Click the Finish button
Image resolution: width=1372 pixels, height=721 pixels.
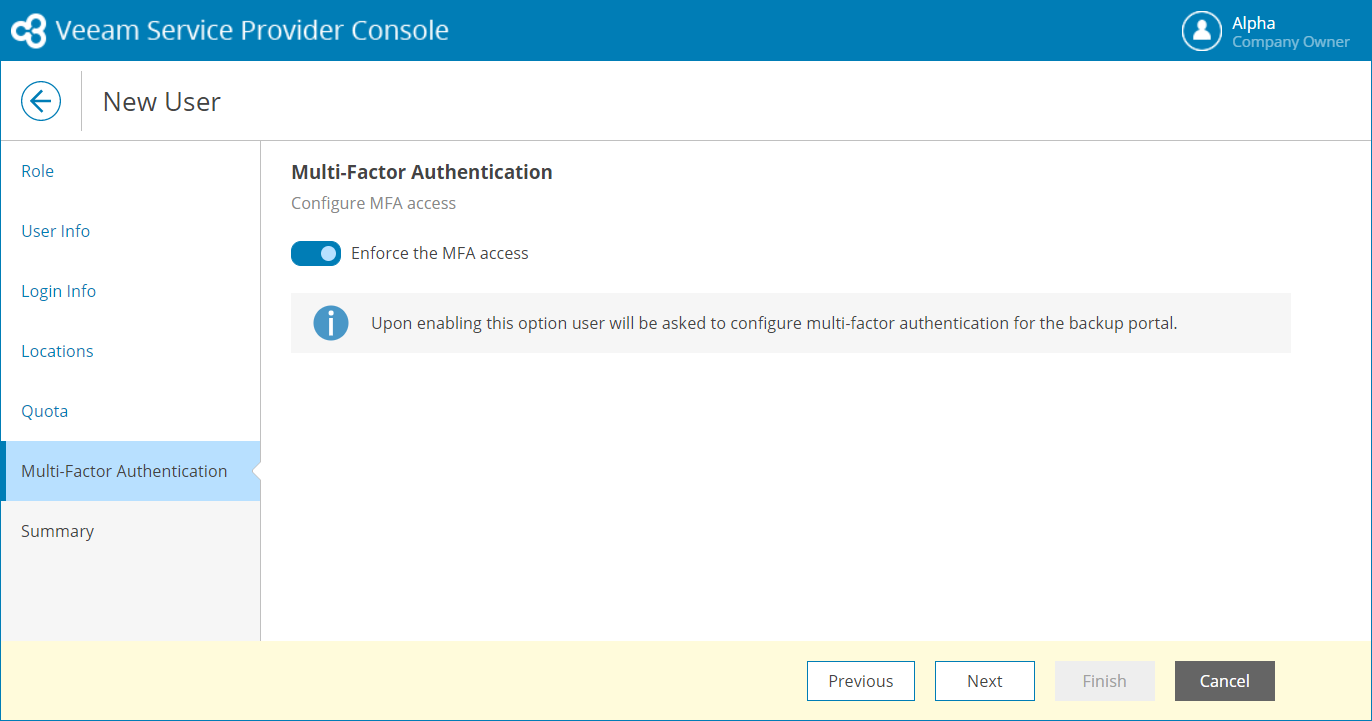point(1104,681)
